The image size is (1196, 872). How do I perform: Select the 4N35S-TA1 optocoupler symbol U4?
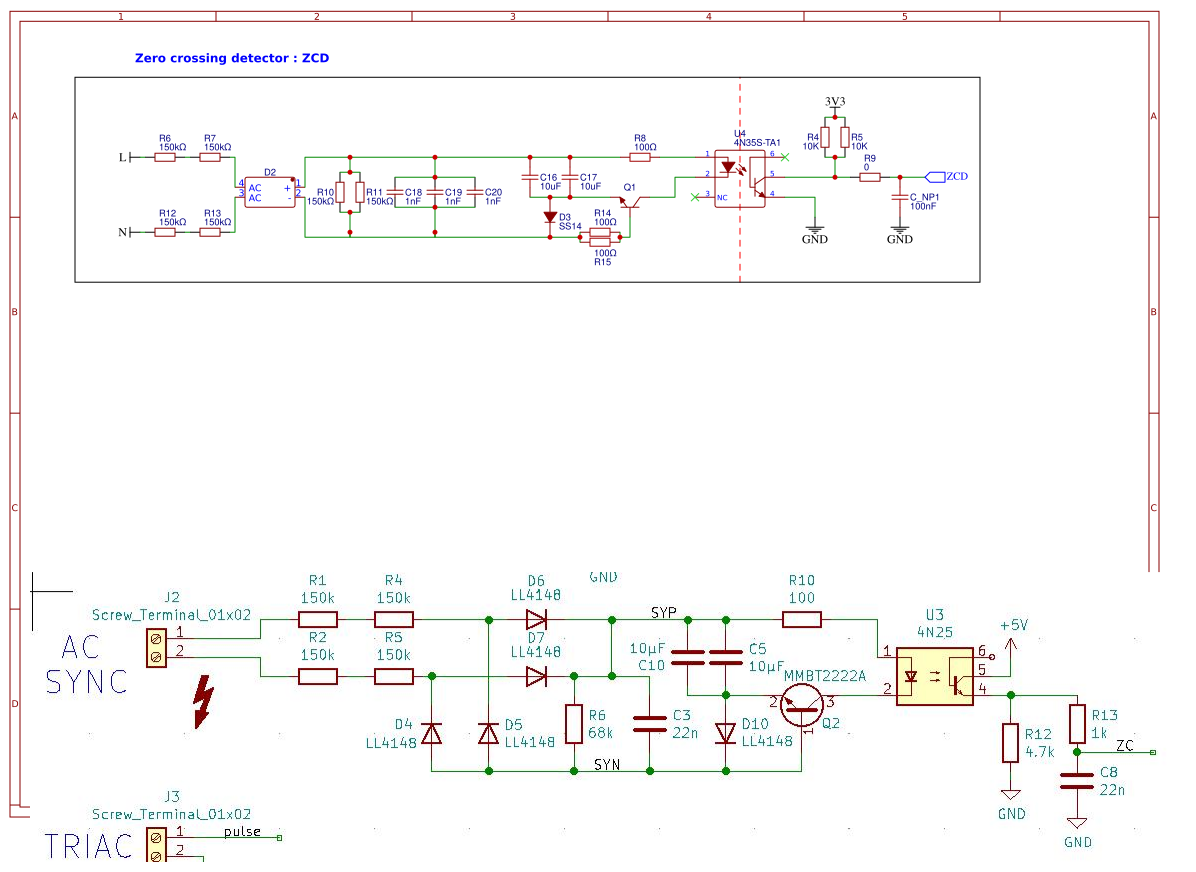coord(742,180)
